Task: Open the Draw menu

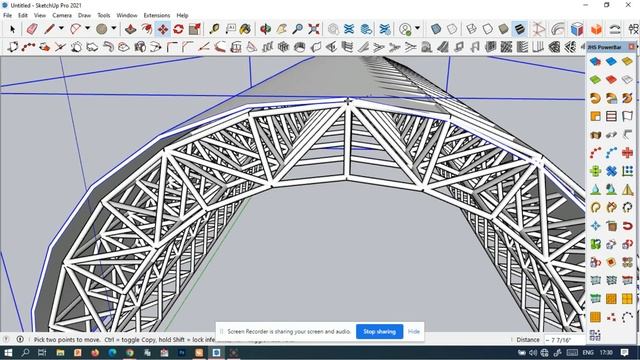Action: click(x=84, y=15)
